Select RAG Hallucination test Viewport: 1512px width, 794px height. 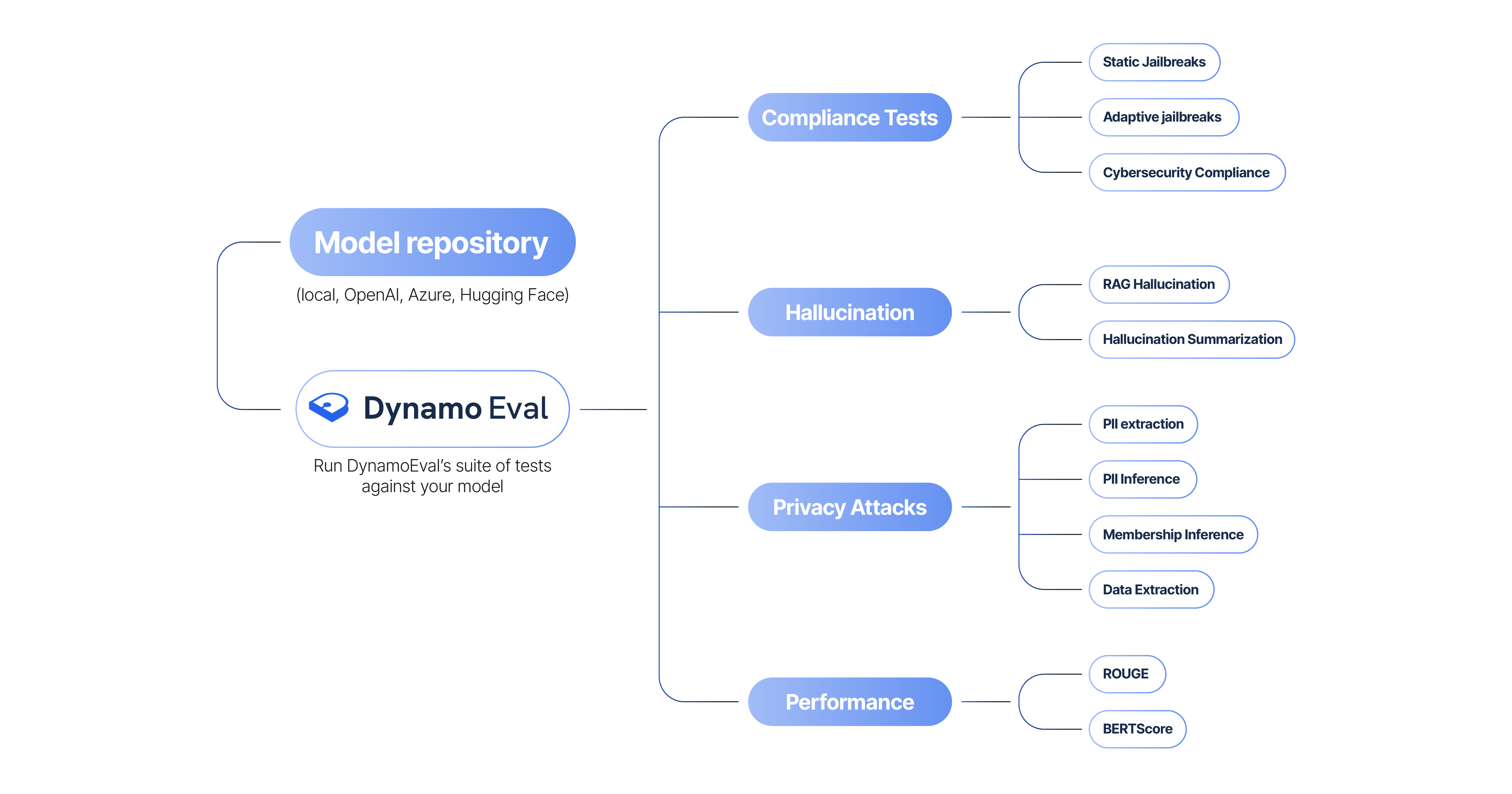tap(1159, 284)
